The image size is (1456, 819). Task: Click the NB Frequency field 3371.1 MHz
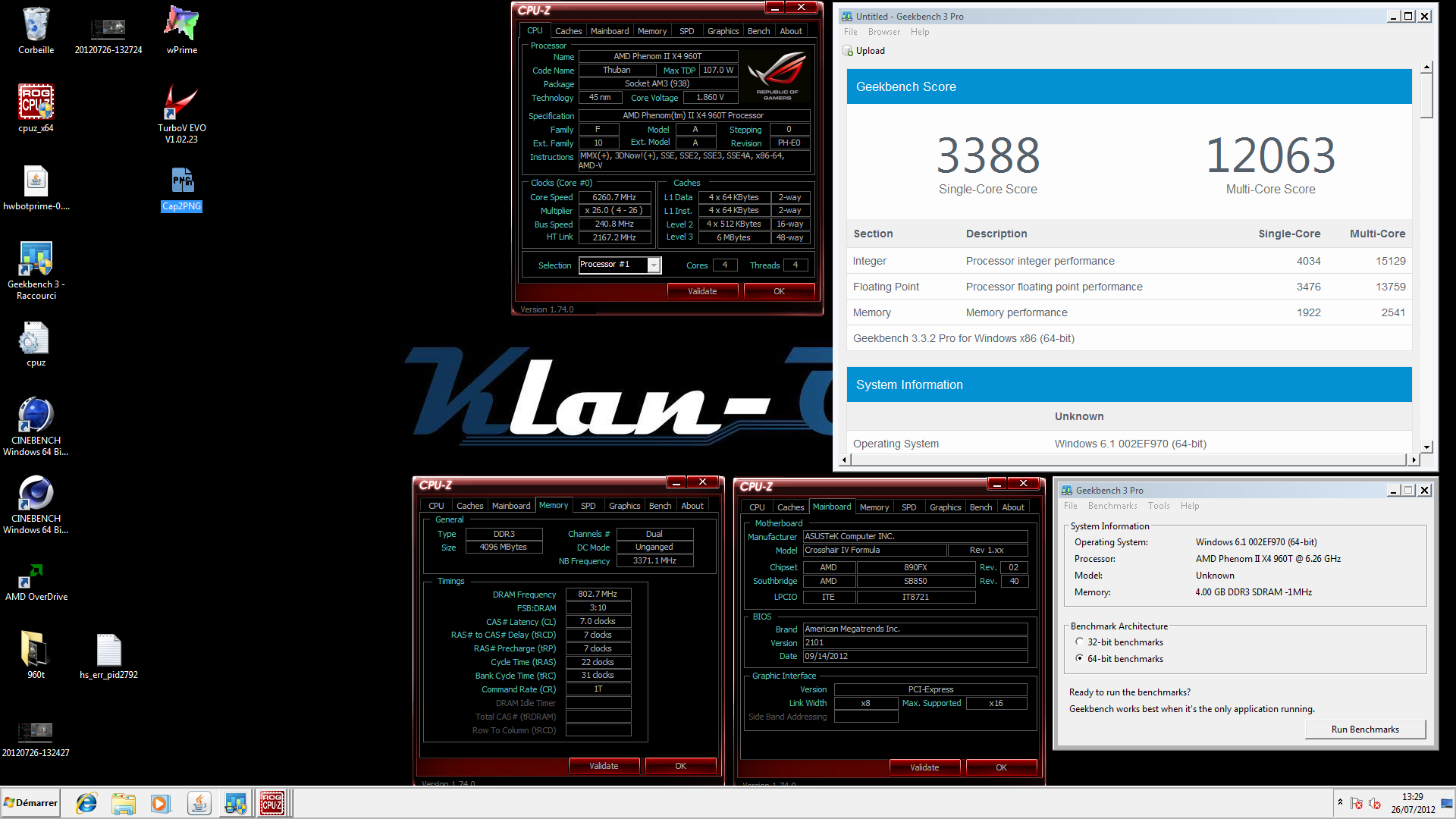click(x=654, y=561)
